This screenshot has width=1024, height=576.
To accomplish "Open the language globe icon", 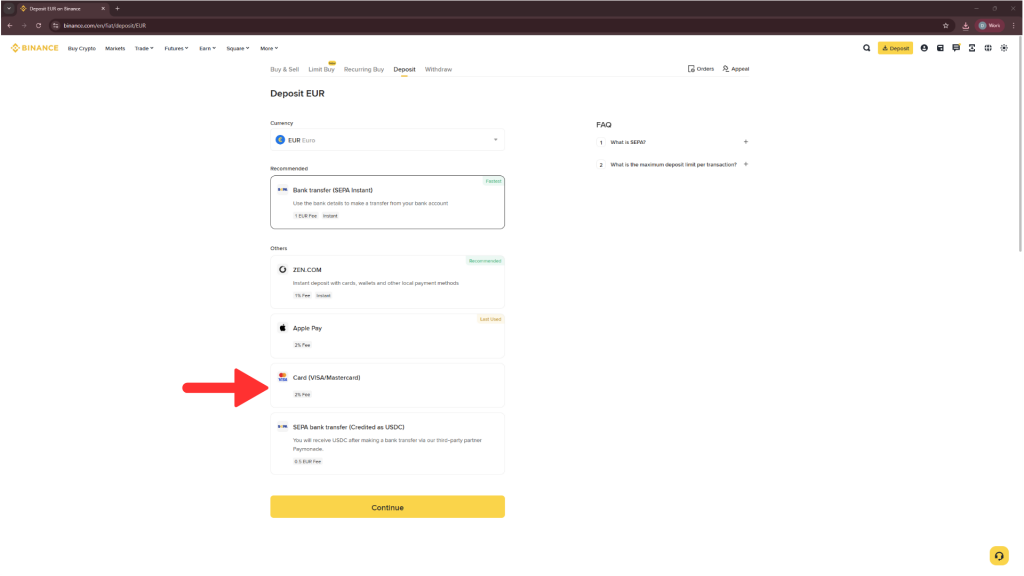I will pyautogui.click(x=988, y=48).
